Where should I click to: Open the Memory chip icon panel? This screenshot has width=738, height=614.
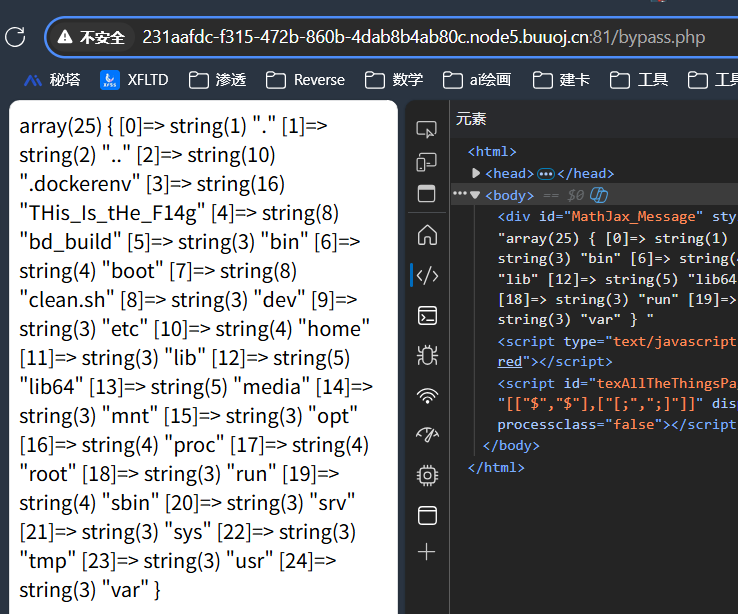(x=427, y=476)
